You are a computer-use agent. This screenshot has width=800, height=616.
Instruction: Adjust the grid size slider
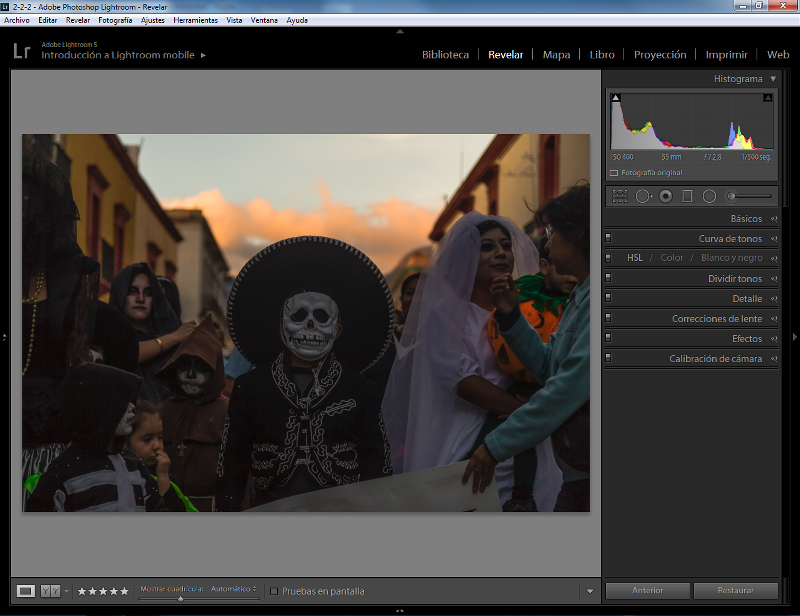click(181, 599)
